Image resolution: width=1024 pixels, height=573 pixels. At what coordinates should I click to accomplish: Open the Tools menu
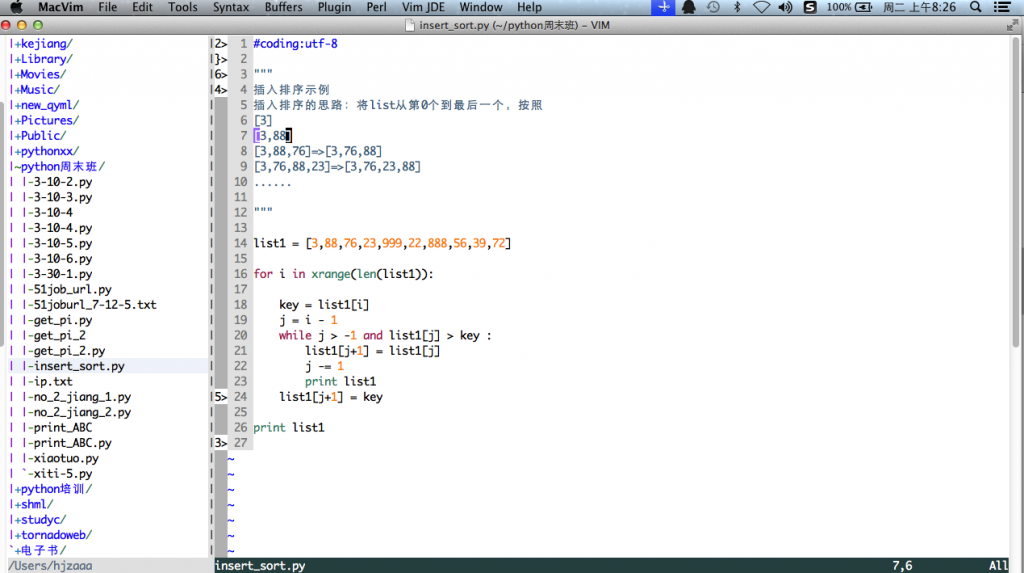(x=182, y=7)
